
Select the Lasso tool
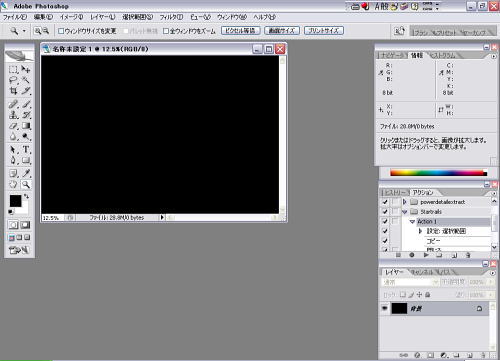click(x=13, y=80)
